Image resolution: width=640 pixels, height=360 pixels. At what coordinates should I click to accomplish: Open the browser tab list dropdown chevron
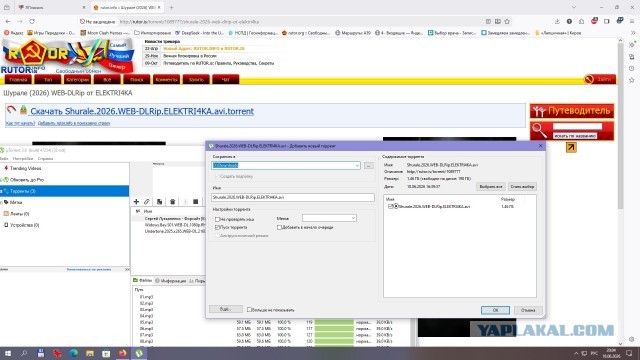point(574,7)
